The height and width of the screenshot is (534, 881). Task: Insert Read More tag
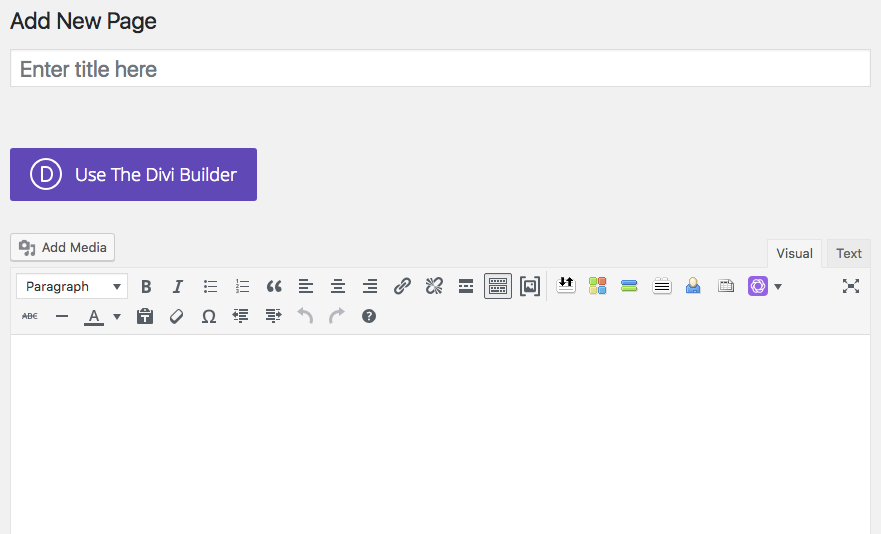(466, 287)
